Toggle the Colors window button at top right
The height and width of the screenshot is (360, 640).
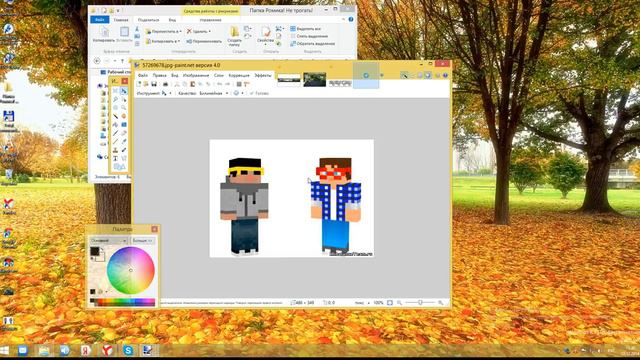428,76
